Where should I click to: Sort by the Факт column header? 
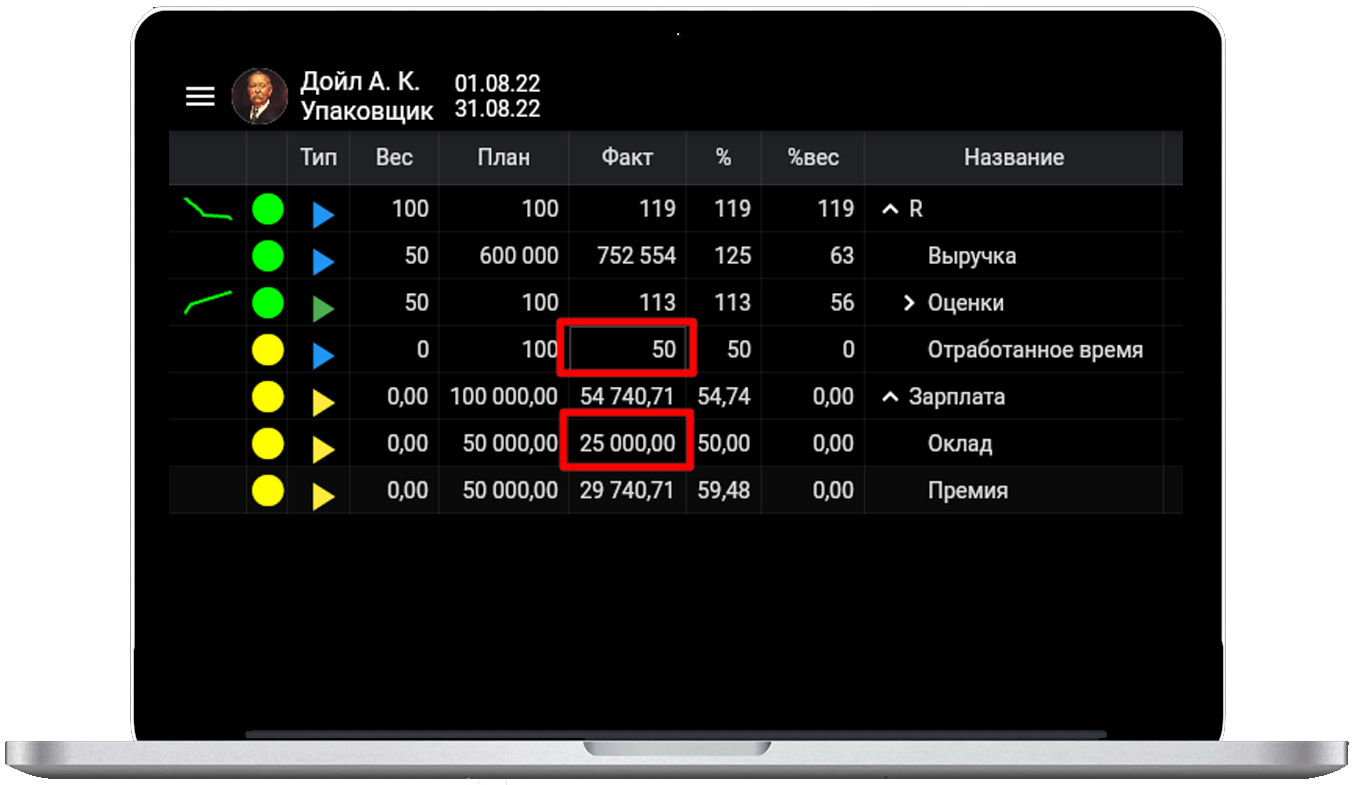pos(627,157)
